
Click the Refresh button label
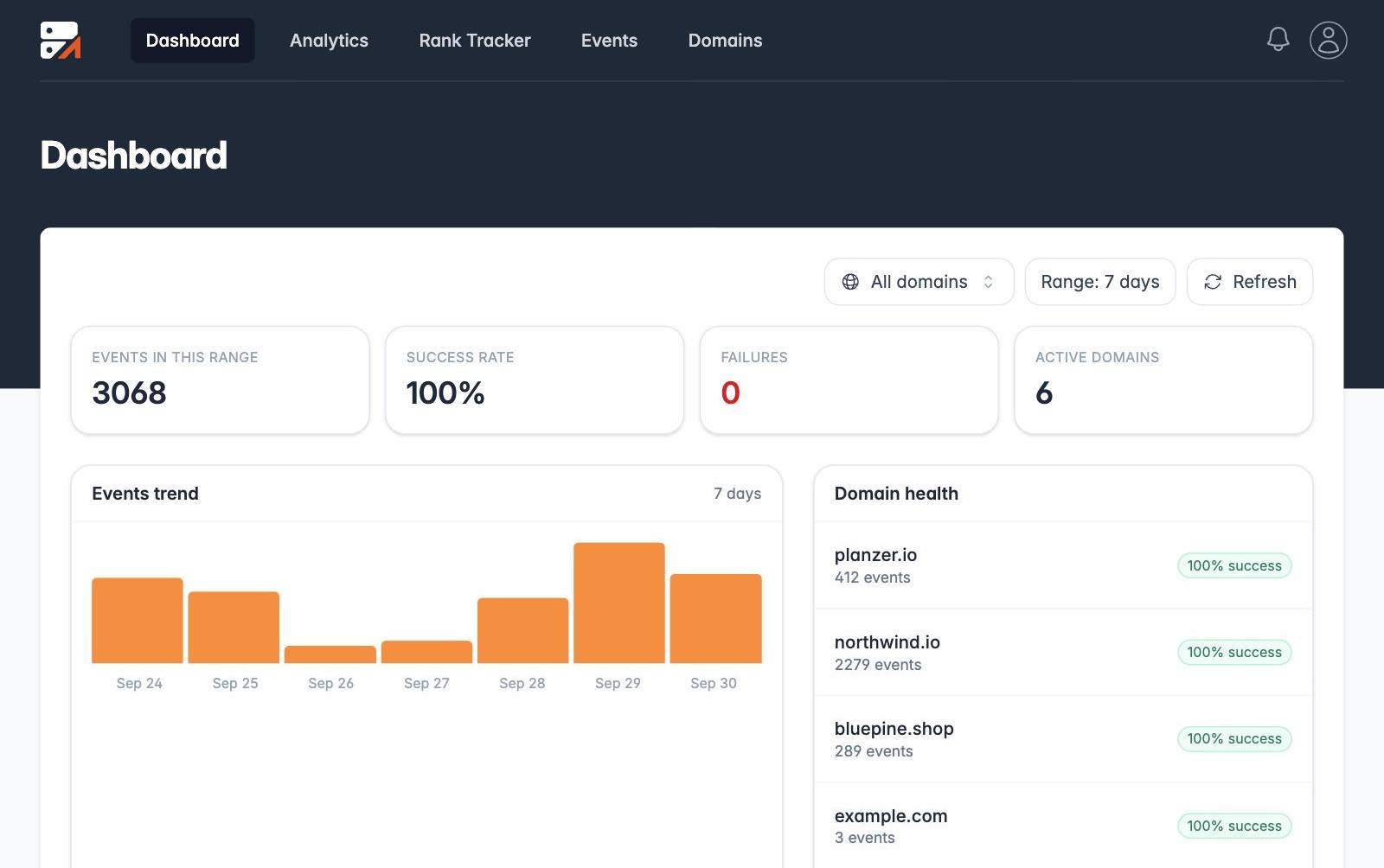tap(1264, 282)
